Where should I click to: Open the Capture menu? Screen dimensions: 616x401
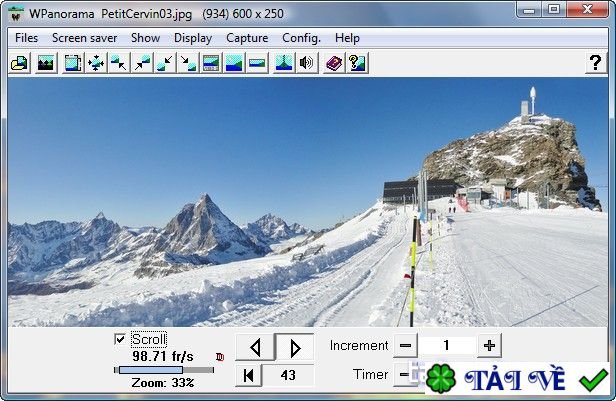point(247,38)
